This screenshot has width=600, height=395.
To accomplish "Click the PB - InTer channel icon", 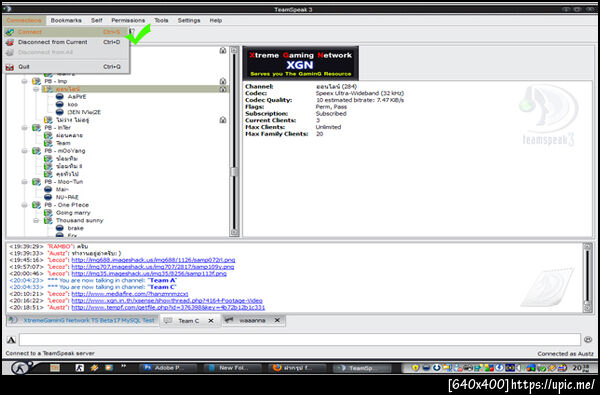I will (36, 127).
